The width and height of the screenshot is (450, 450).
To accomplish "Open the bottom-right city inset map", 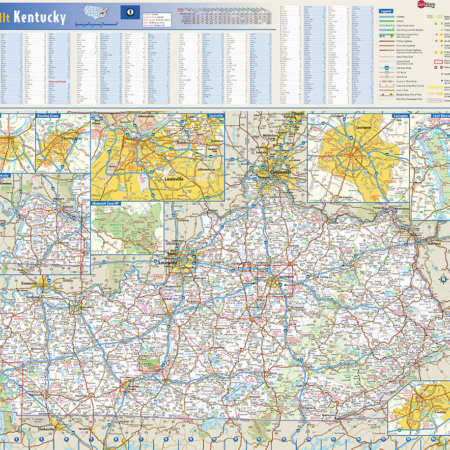I will click(419, 408).
